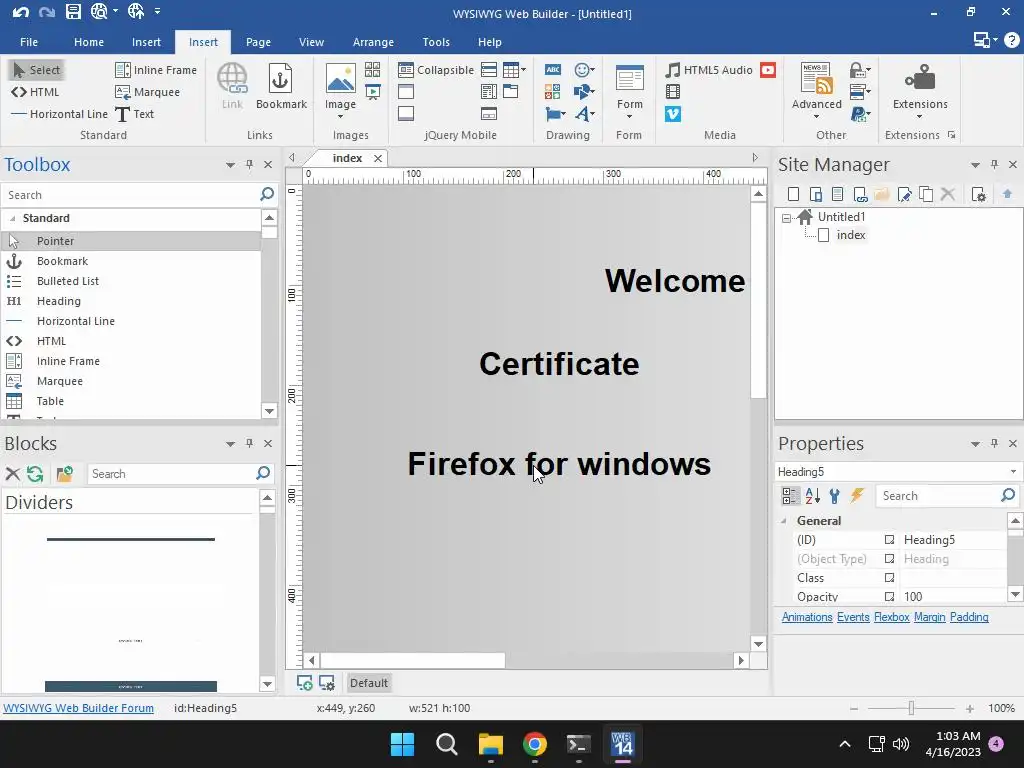This screenshot has width=1024, height=768.
Task: Pin the Toolbox panel
Action: [249, 165]
